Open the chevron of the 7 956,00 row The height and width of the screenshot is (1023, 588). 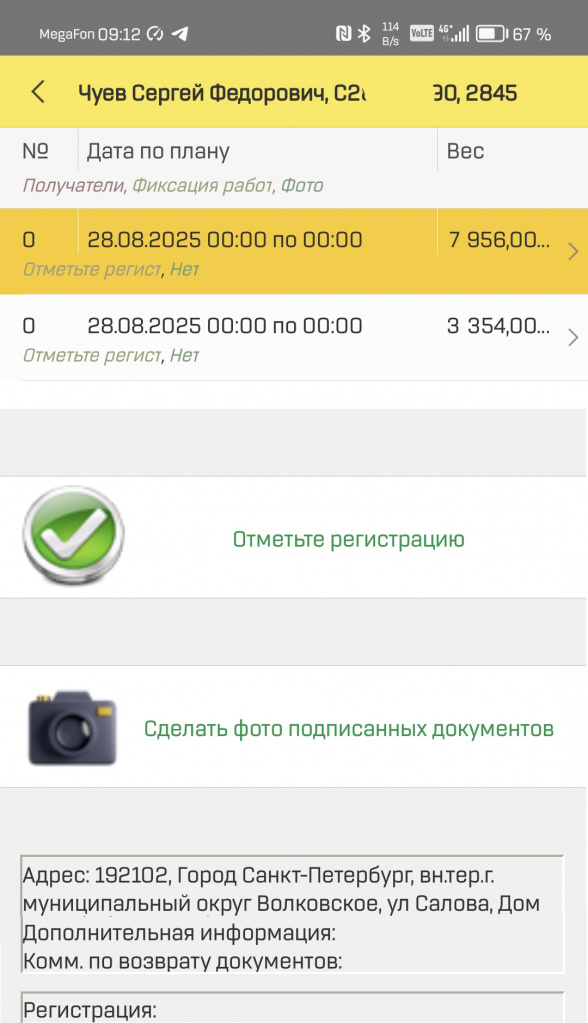573,252
